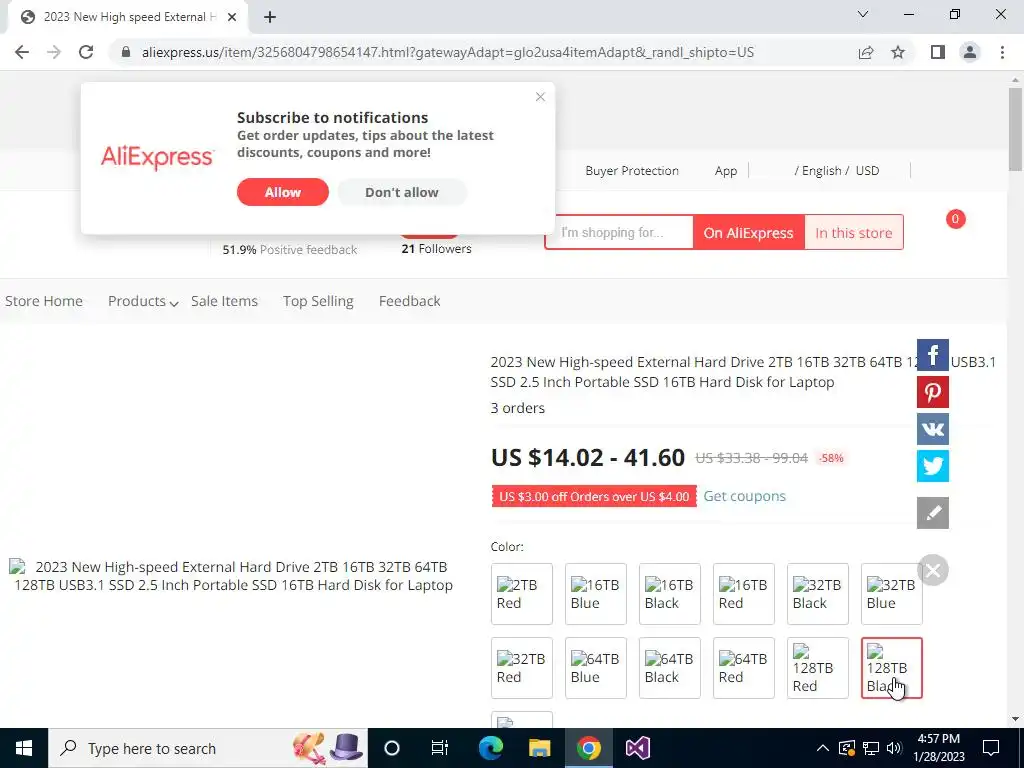Share on Pinterest icon
This screenshot has height=768, width=1024.
pyautogui.click(x=933, y=392)
